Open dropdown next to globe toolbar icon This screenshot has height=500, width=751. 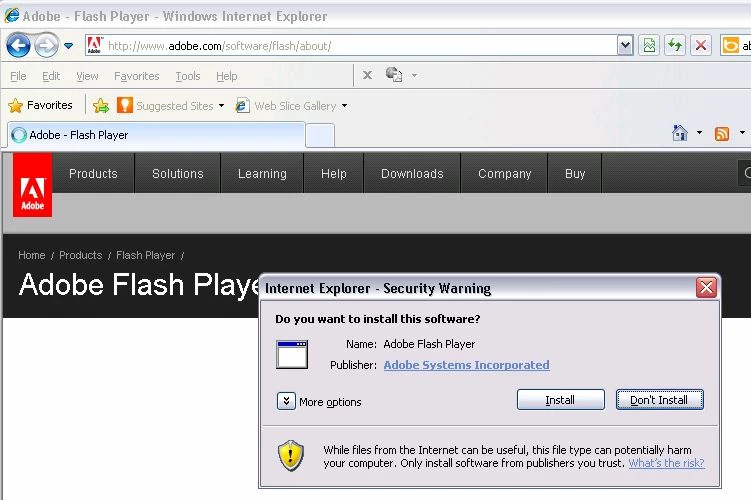pyautogui.click(x=414, y=75)
